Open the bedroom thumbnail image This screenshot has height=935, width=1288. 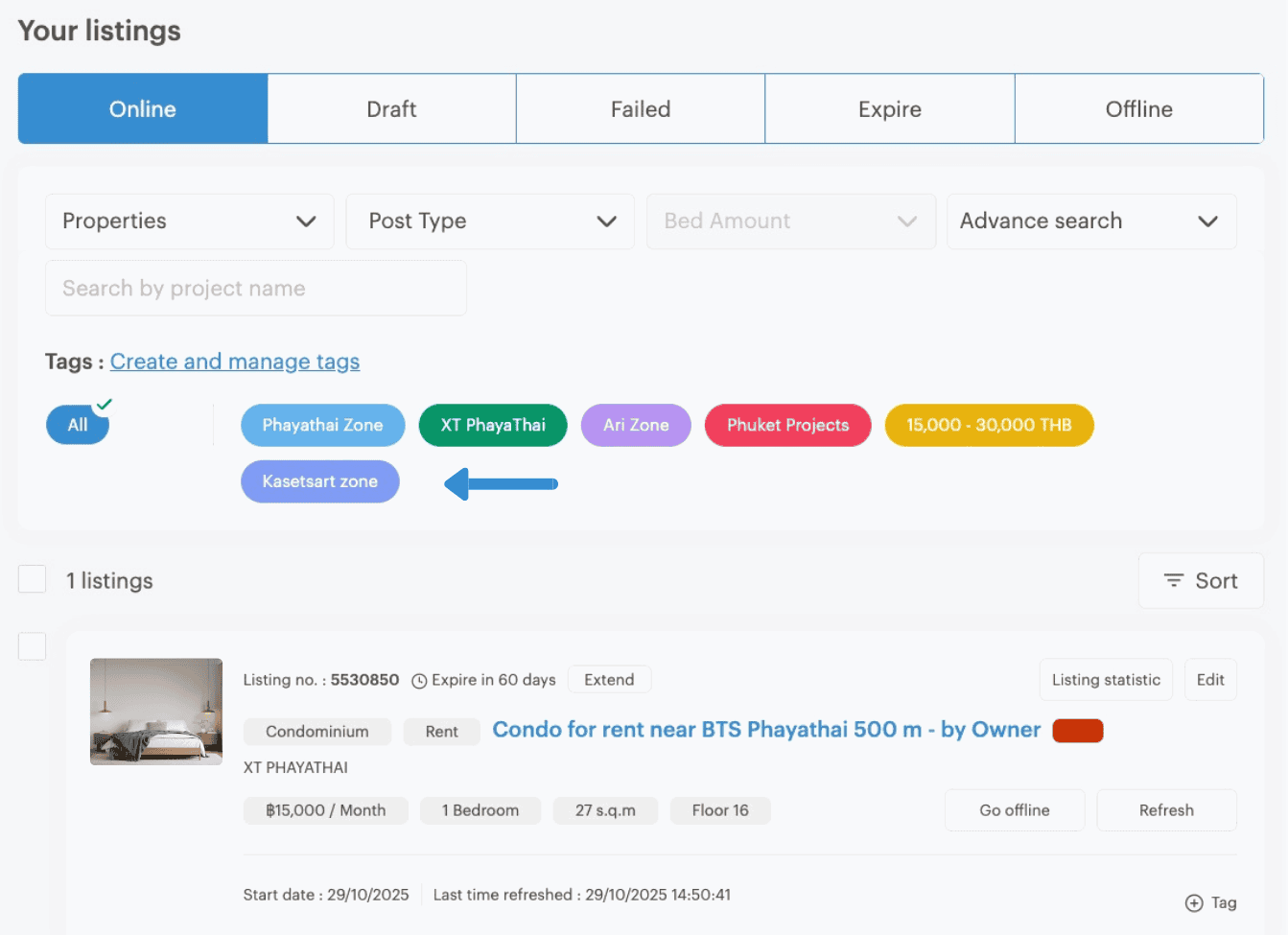point(155,712)
